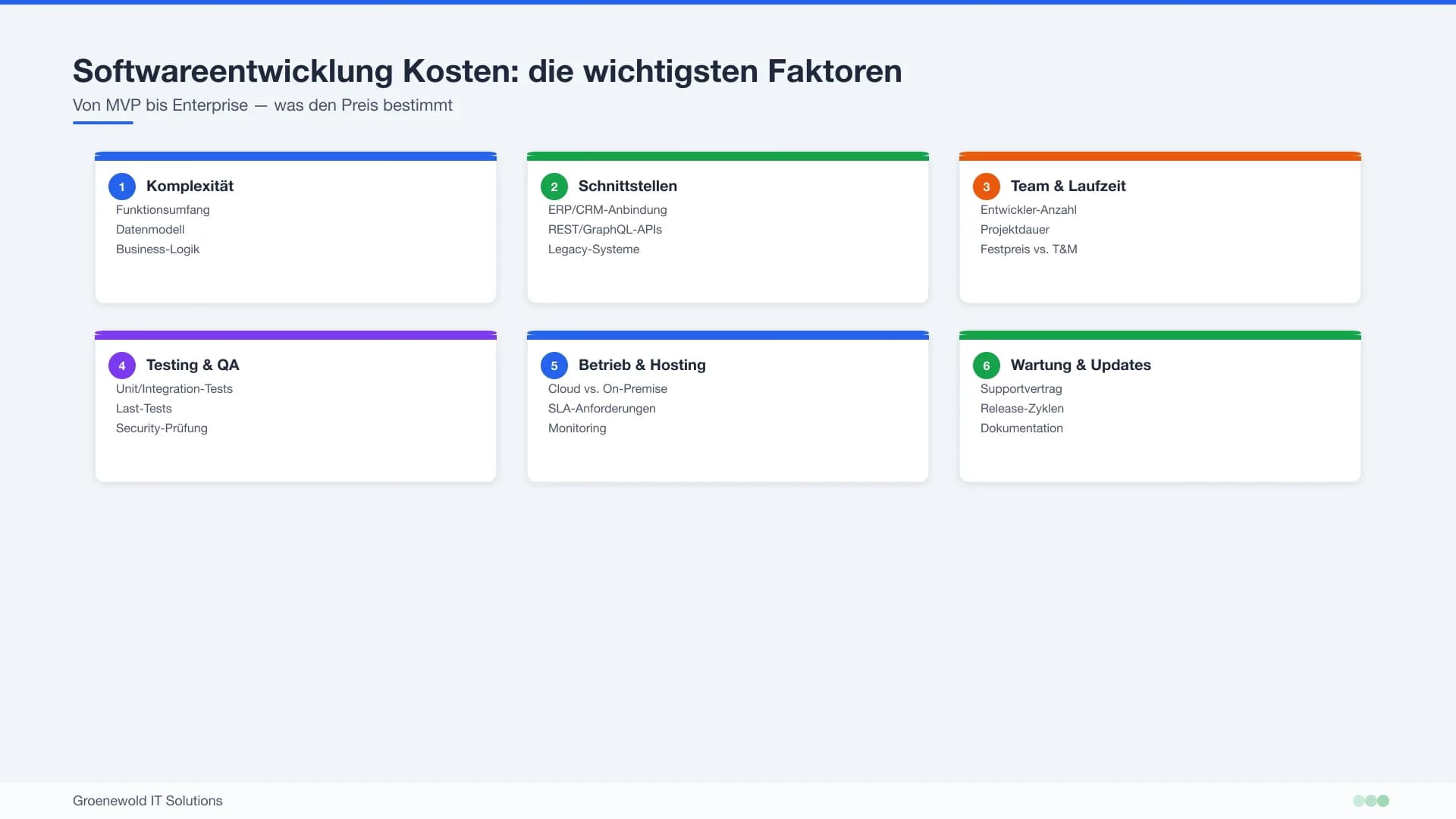Click the Projektdauer line

[1015, 230]
